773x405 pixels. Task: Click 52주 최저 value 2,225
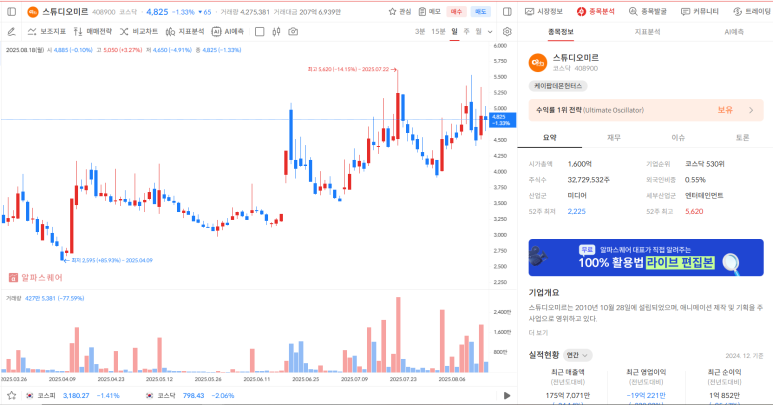tap(576, 211)
